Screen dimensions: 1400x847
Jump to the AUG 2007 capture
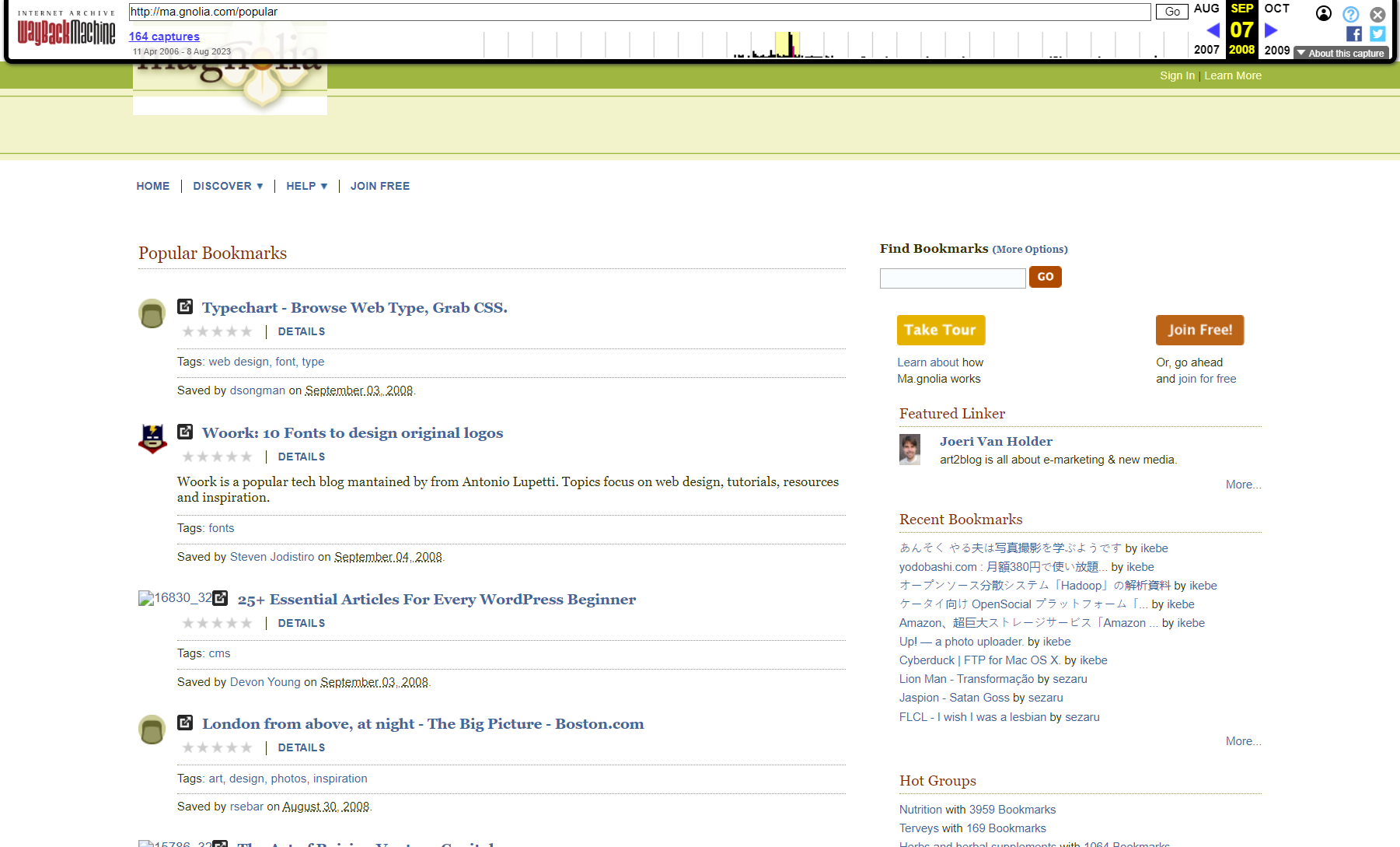click(x=1206, y=29)
